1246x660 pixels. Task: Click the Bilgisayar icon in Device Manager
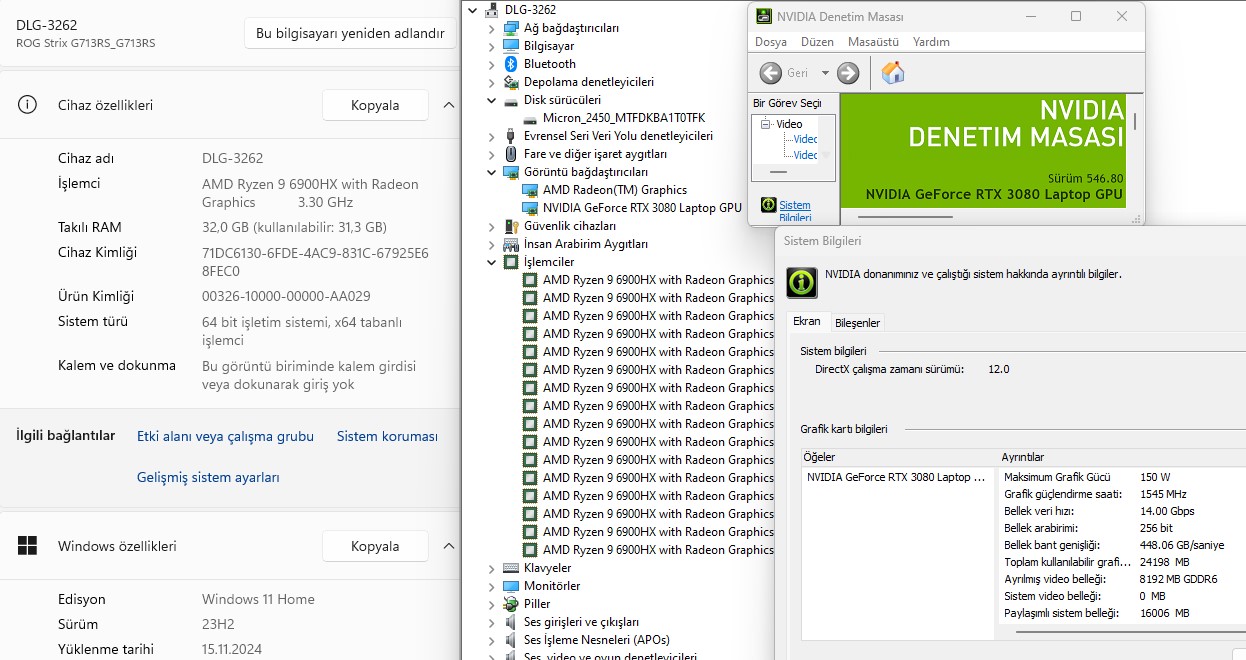tap(511, 46)
